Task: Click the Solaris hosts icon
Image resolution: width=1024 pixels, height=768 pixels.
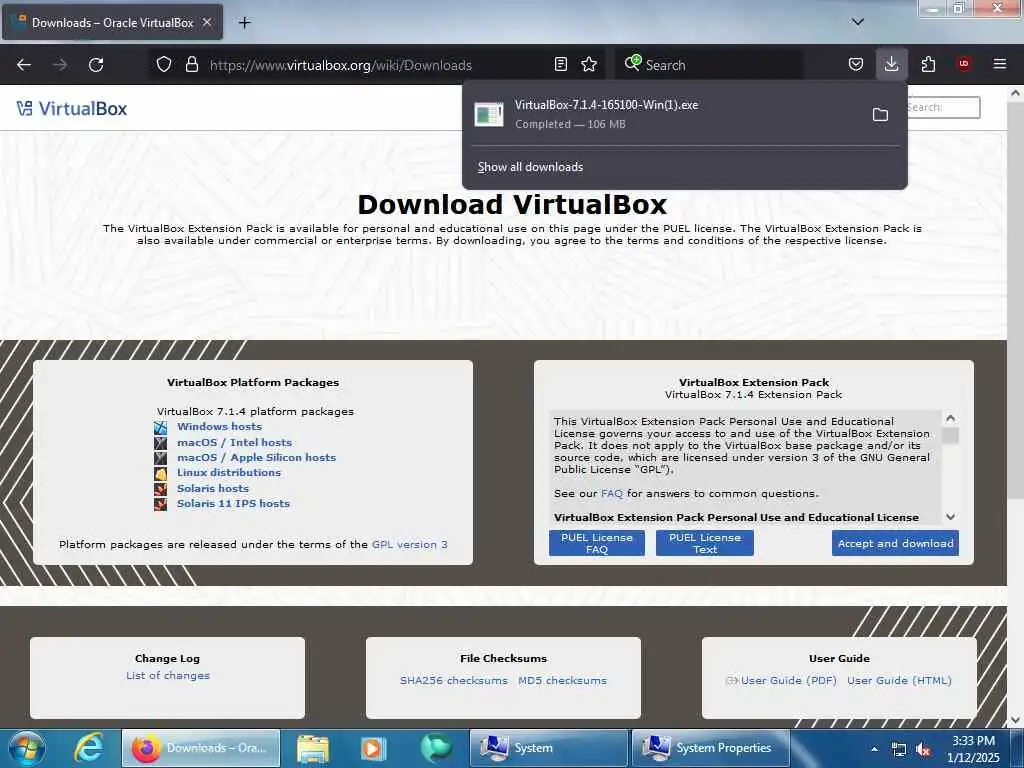Action: (x=161, y=488)
